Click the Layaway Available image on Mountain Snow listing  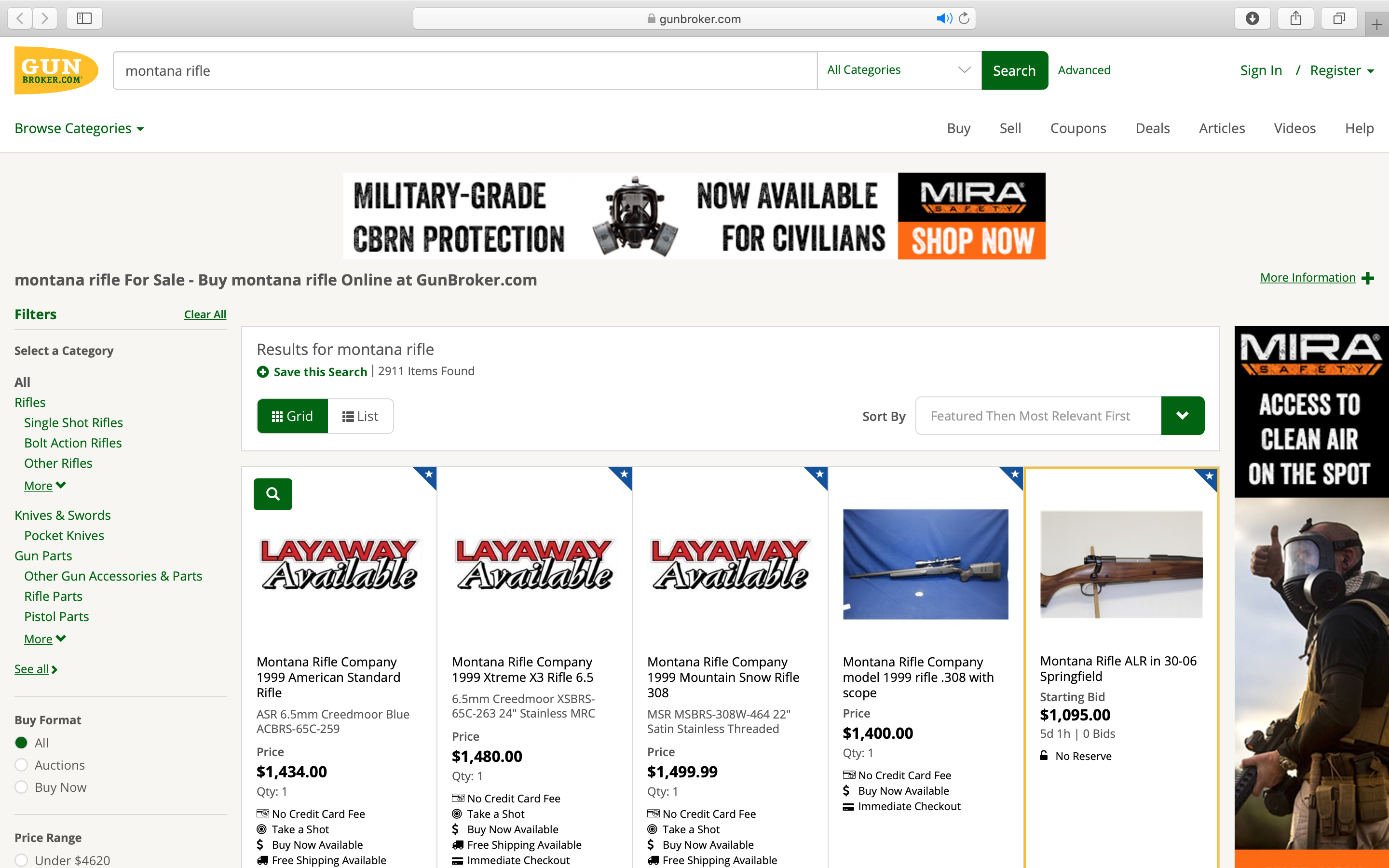[x=730, y=564]
